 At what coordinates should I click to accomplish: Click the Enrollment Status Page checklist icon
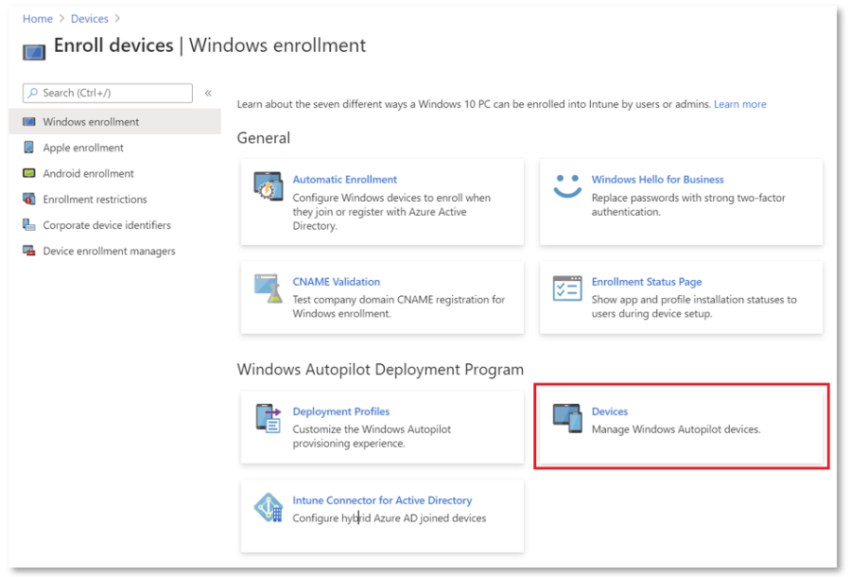[567, 288]
